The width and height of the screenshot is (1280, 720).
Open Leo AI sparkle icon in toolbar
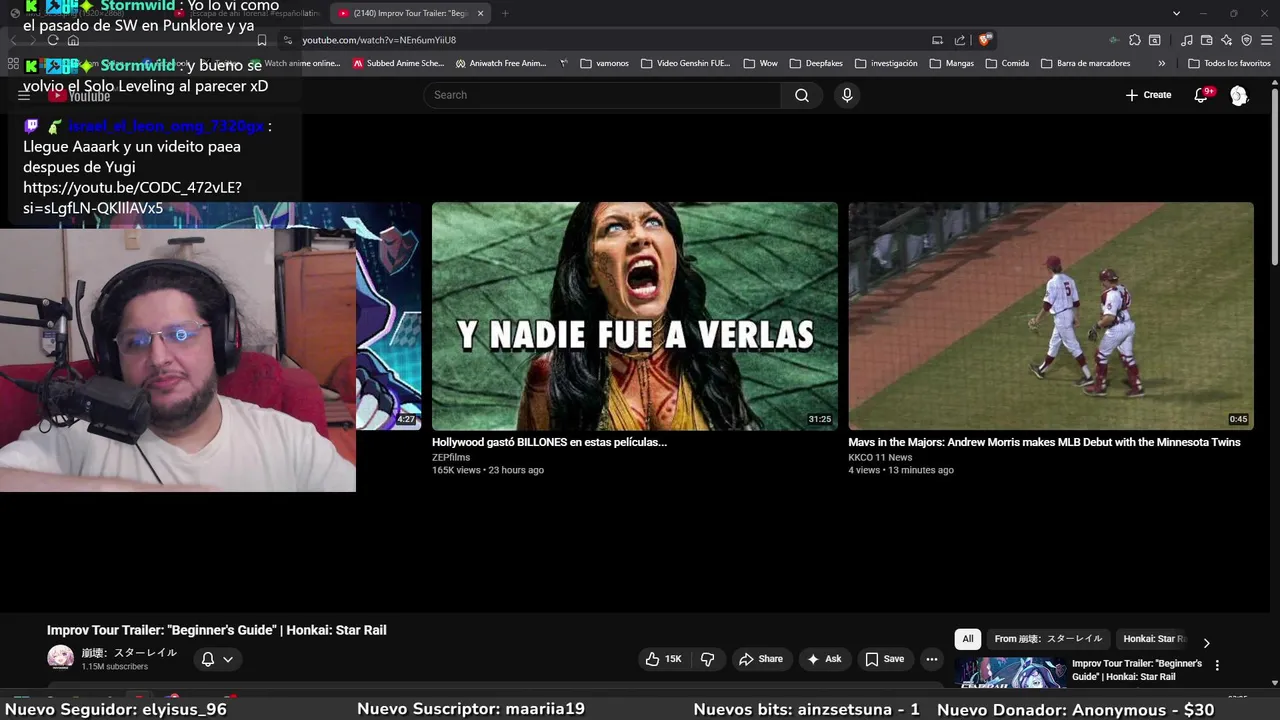(x=1226, y=40)
